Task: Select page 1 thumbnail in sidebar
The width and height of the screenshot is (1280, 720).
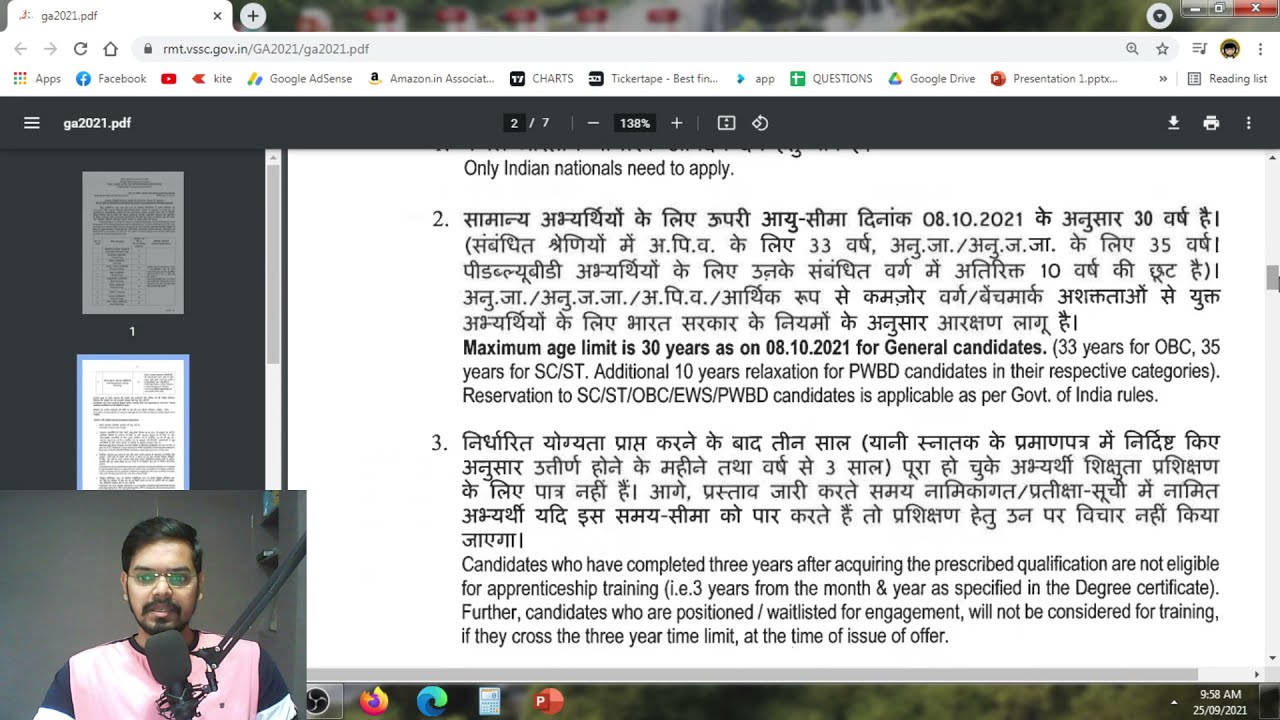Action: (x=133, y=243)
